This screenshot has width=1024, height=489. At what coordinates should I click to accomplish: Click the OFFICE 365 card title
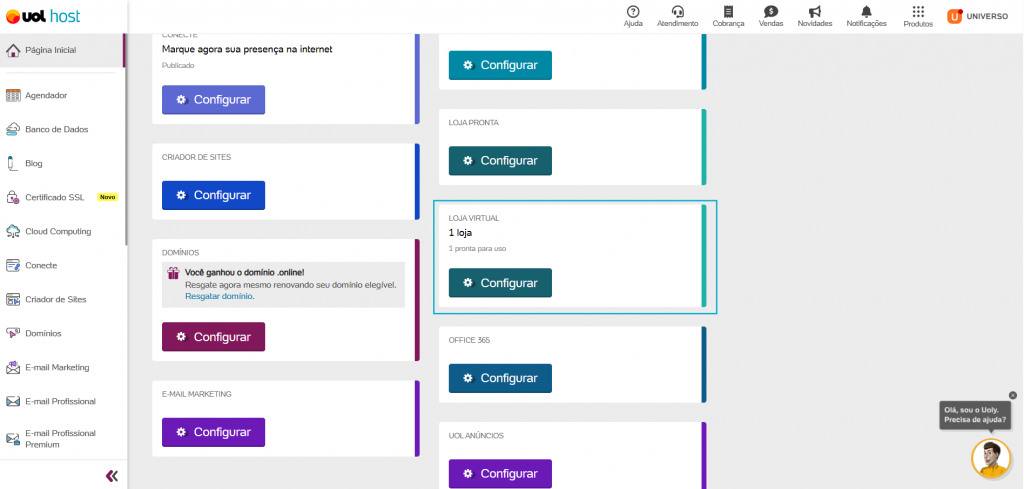(469, 340)
